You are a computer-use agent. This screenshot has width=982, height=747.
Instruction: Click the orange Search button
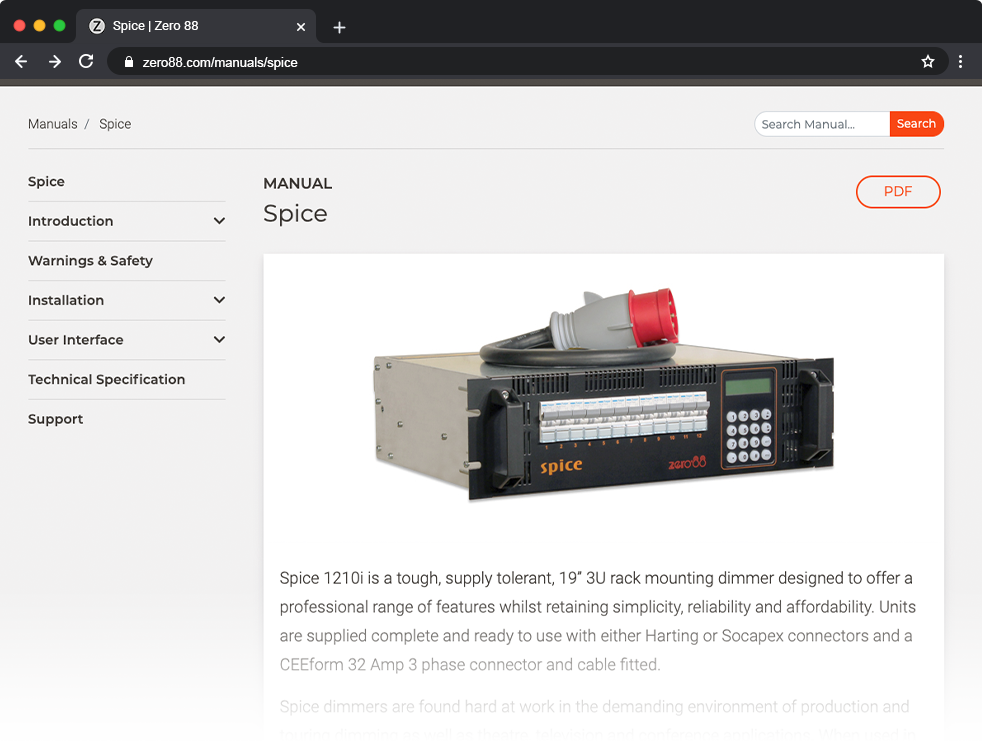click(916, 124)
